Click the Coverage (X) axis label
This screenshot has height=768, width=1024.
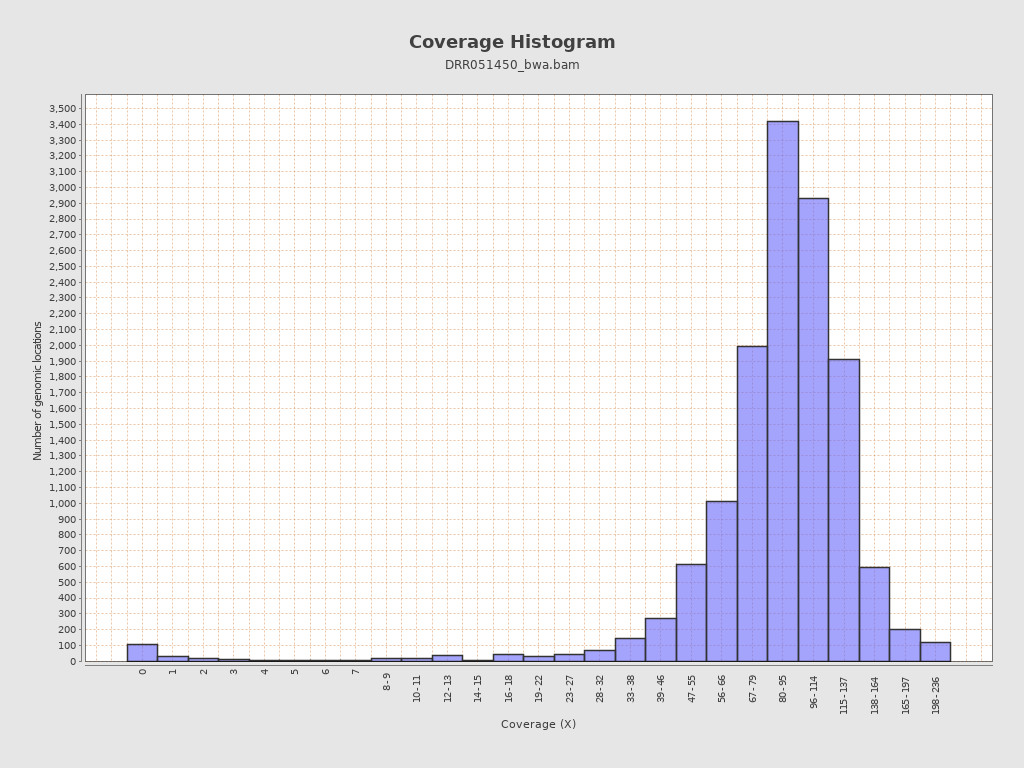point(538,724)
